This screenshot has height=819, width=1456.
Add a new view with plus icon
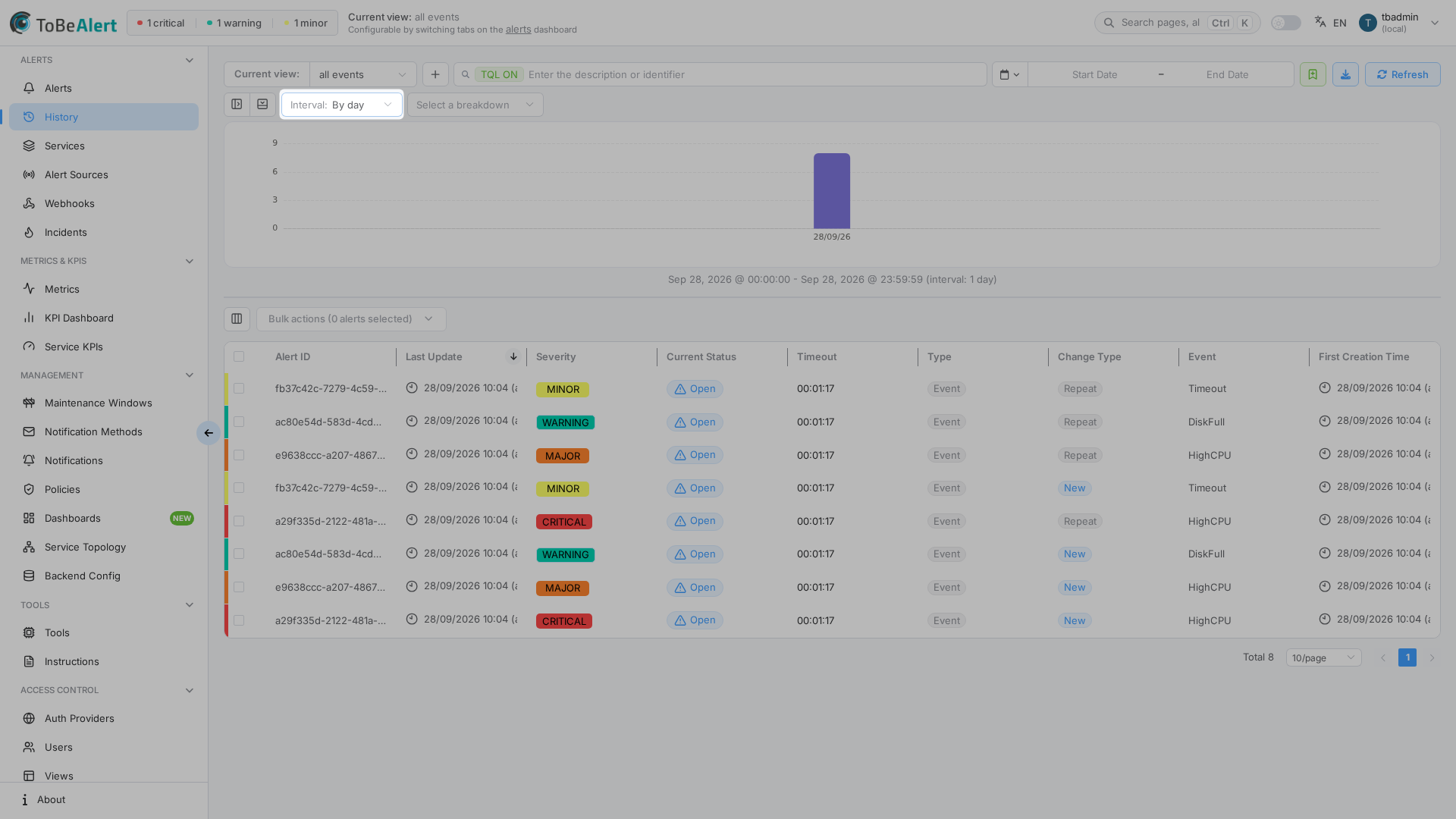pyautogui.click(x=435, y=74)
